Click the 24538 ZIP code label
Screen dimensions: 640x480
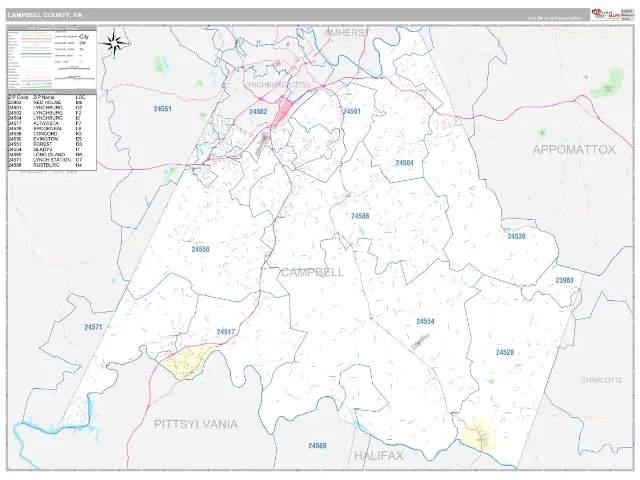click(516, 236)
